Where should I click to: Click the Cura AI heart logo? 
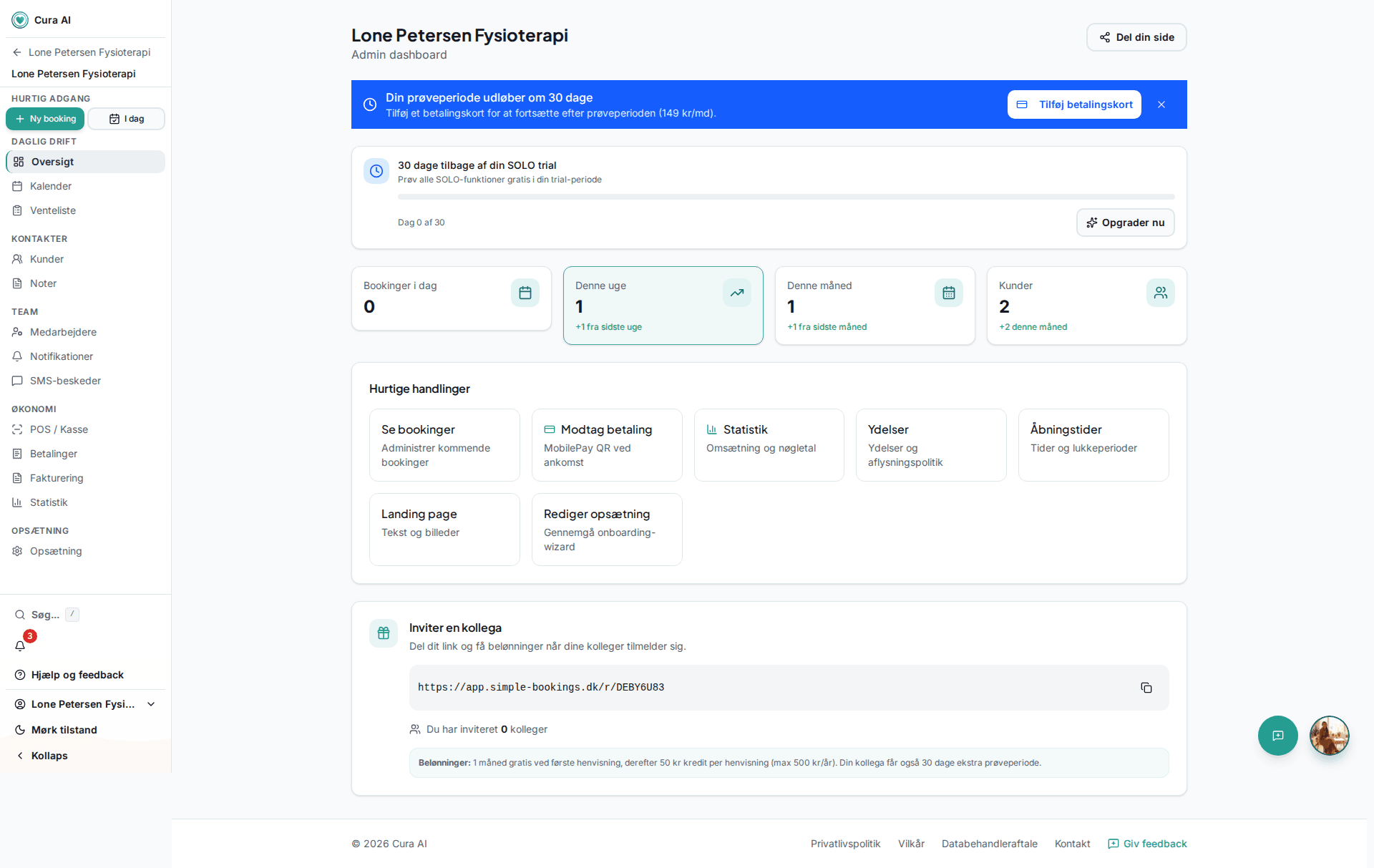click(x=20, y=20)
